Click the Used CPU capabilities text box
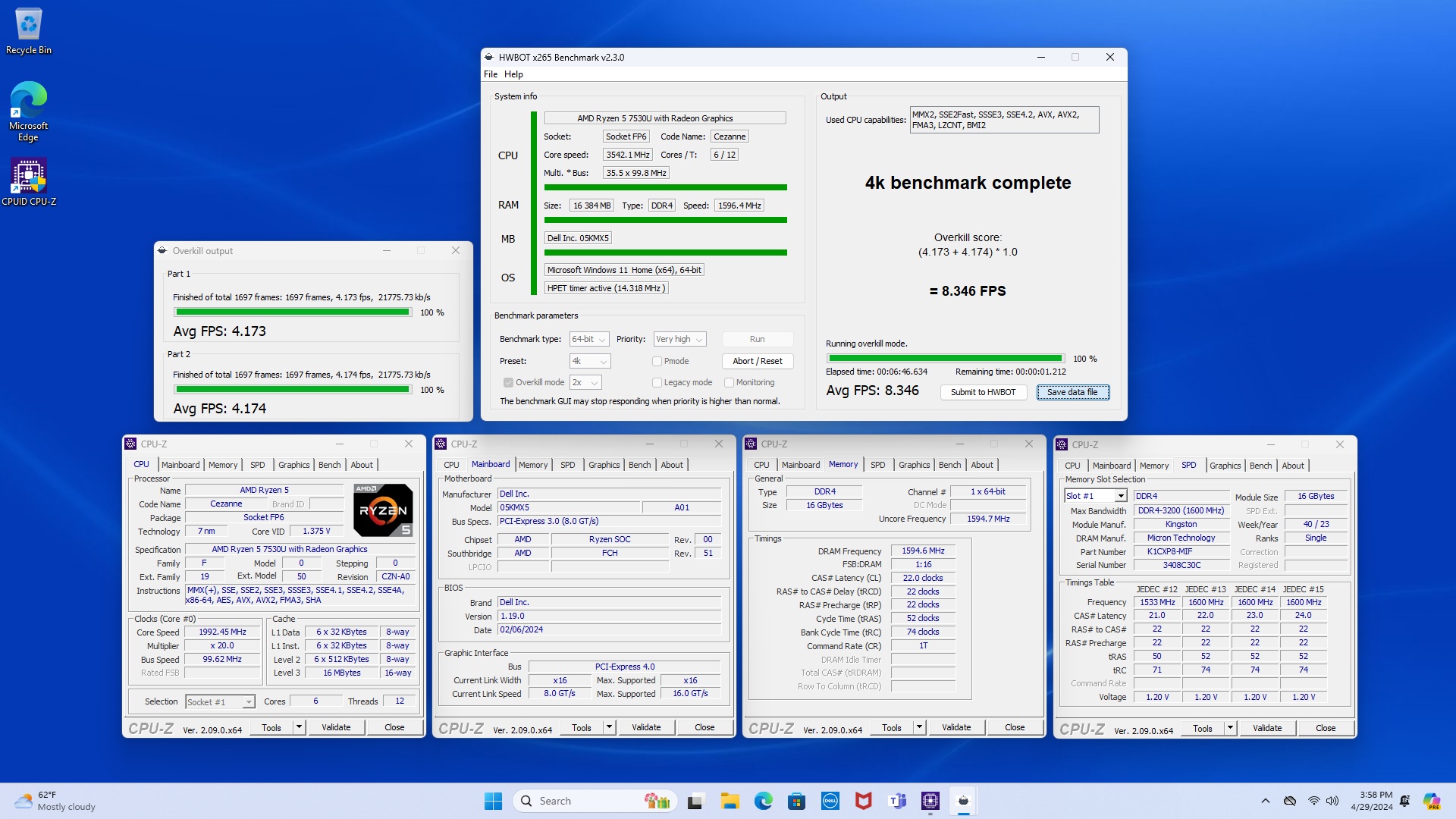 1004,120
